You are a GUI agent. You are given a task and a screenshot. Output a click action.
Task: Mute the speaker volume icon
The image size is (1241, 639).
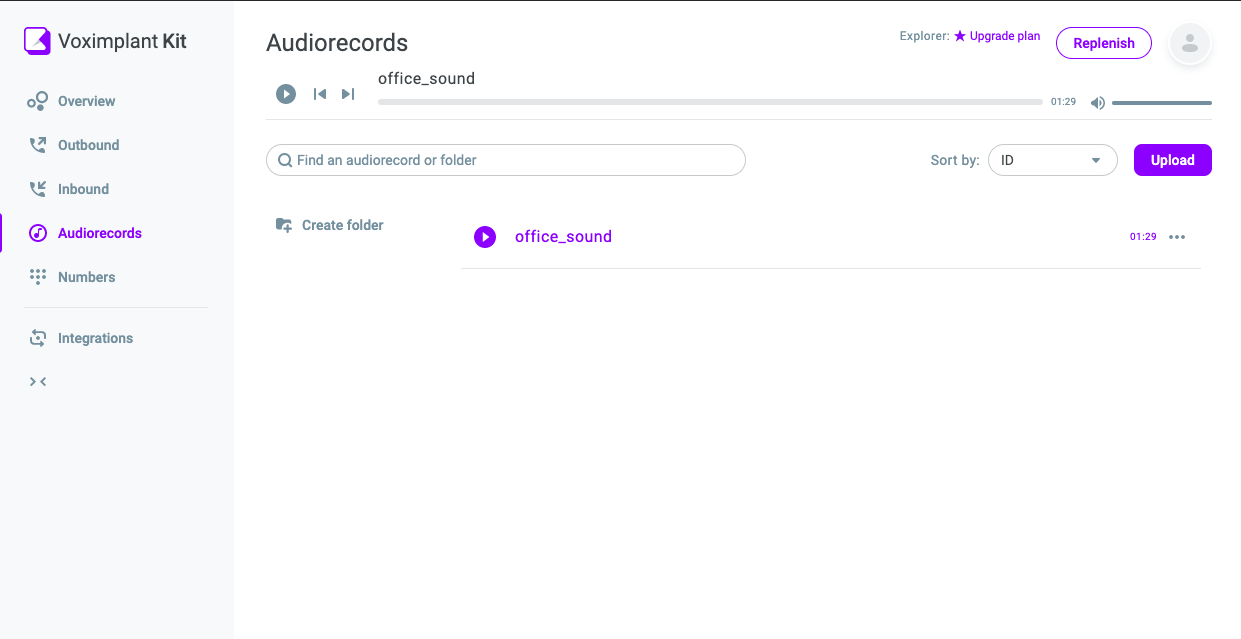[x=1098, y=102]
